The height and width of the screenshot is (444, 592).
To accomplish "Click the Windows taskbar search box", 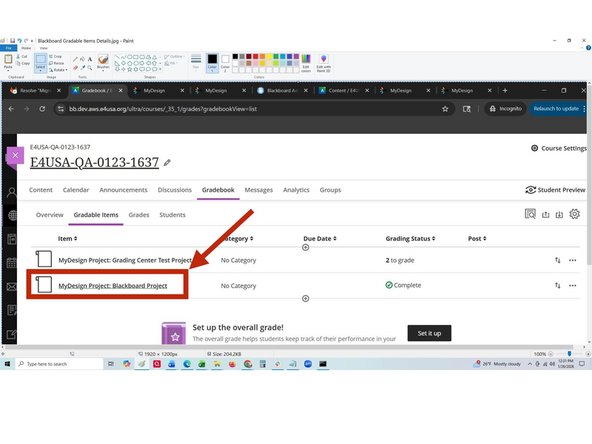I will [x=59, y=364].
